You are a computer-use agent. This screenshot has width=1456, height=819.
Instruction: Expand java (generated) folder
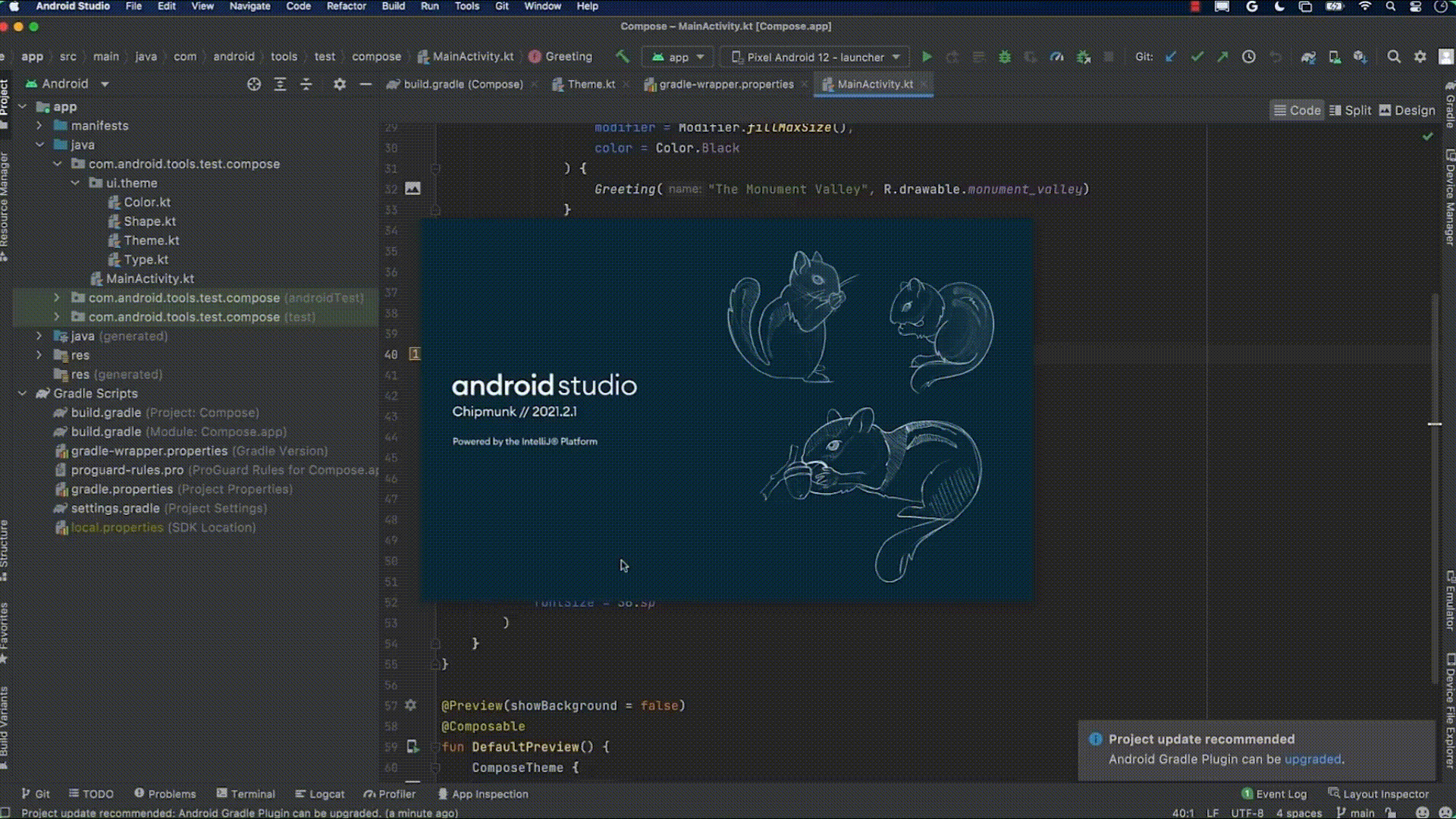[x=39, y=336]
